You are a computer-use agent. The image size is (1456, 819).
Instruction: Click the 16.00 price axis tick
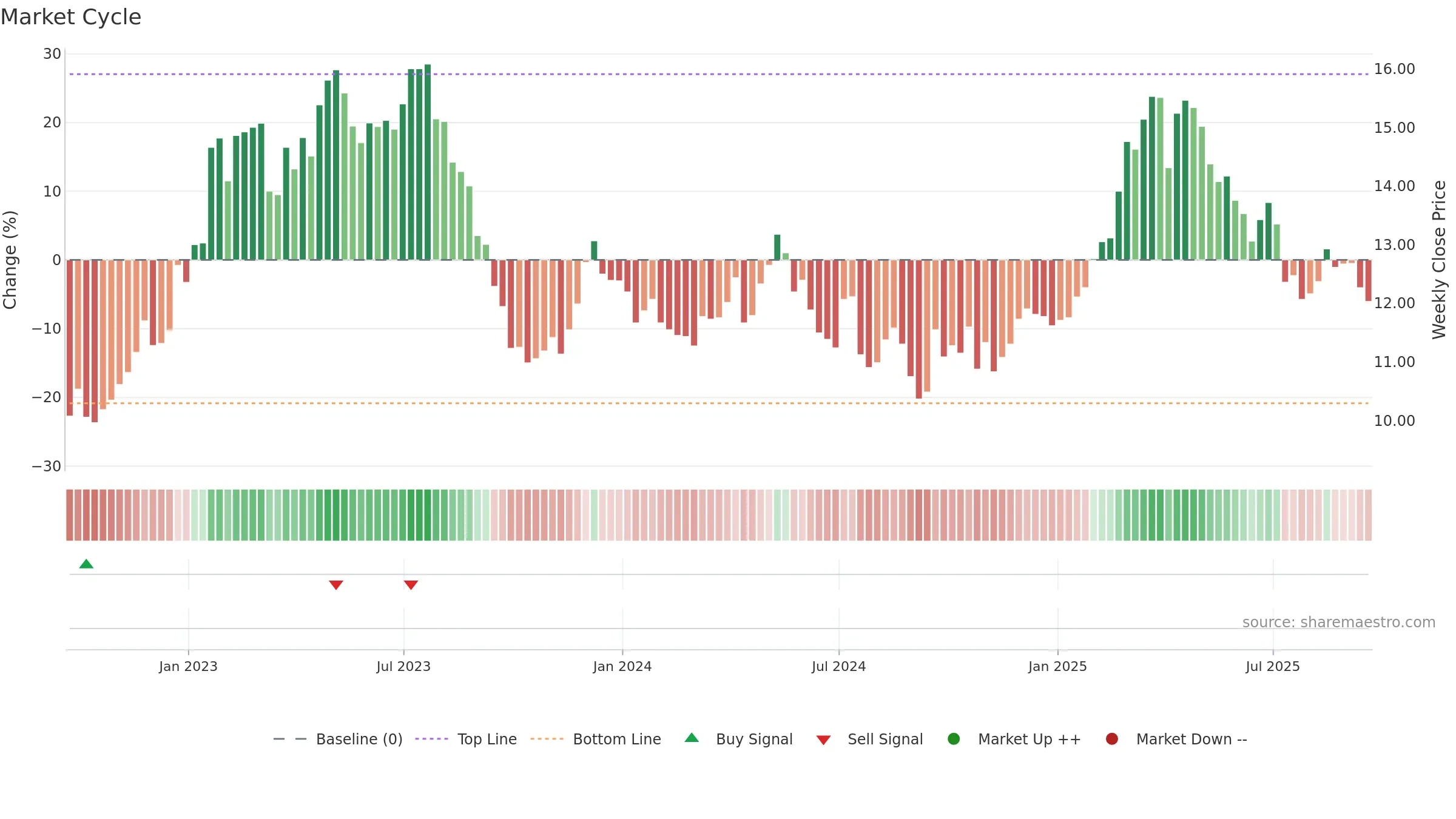(1394, 69)
